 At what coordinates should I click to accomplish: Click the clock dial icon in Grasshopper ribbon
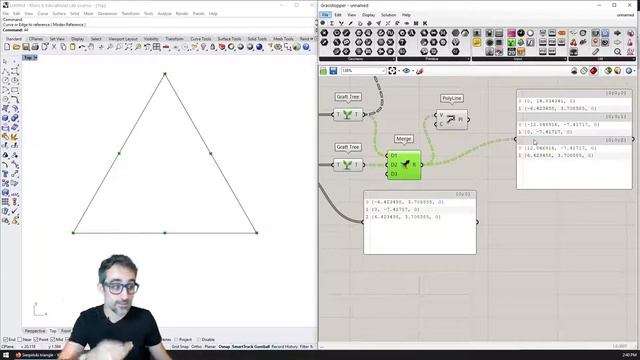[521, 33]
